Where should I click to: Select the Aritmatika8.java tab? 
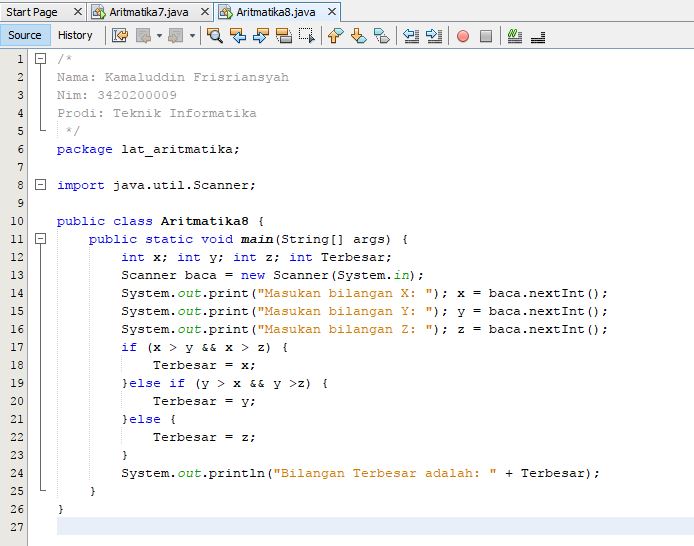click(x=276, y=12)
